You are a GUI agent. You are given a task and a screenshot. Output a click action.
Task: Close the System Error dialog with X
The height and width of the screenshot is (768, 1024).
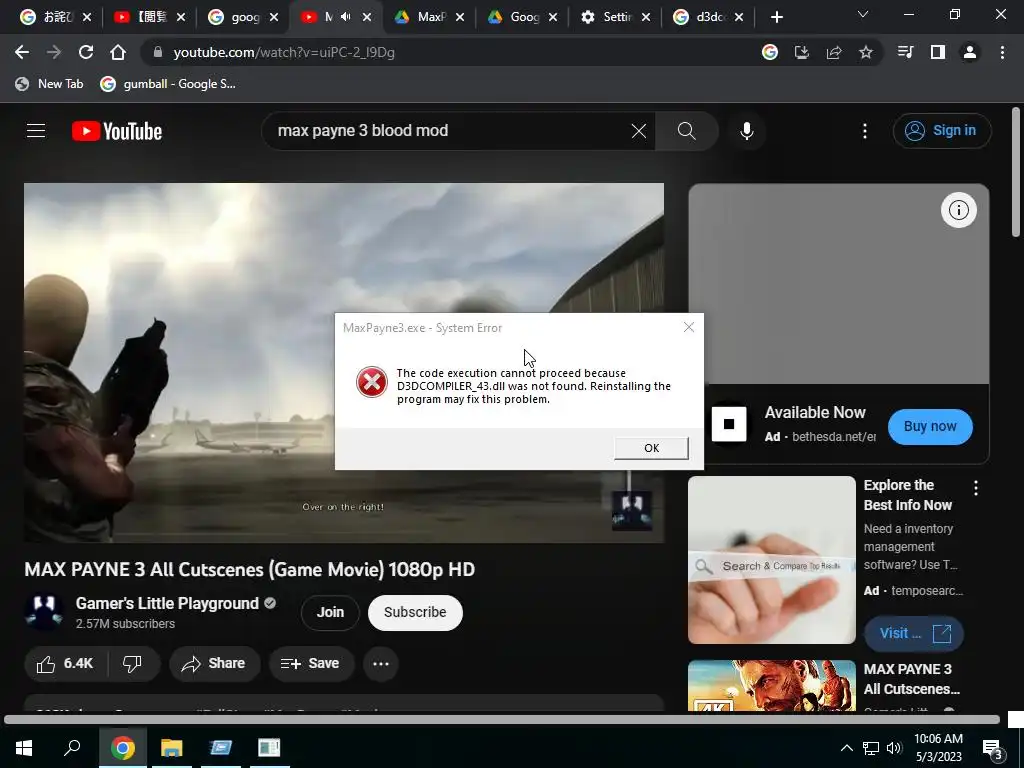(x=688, y=327)
